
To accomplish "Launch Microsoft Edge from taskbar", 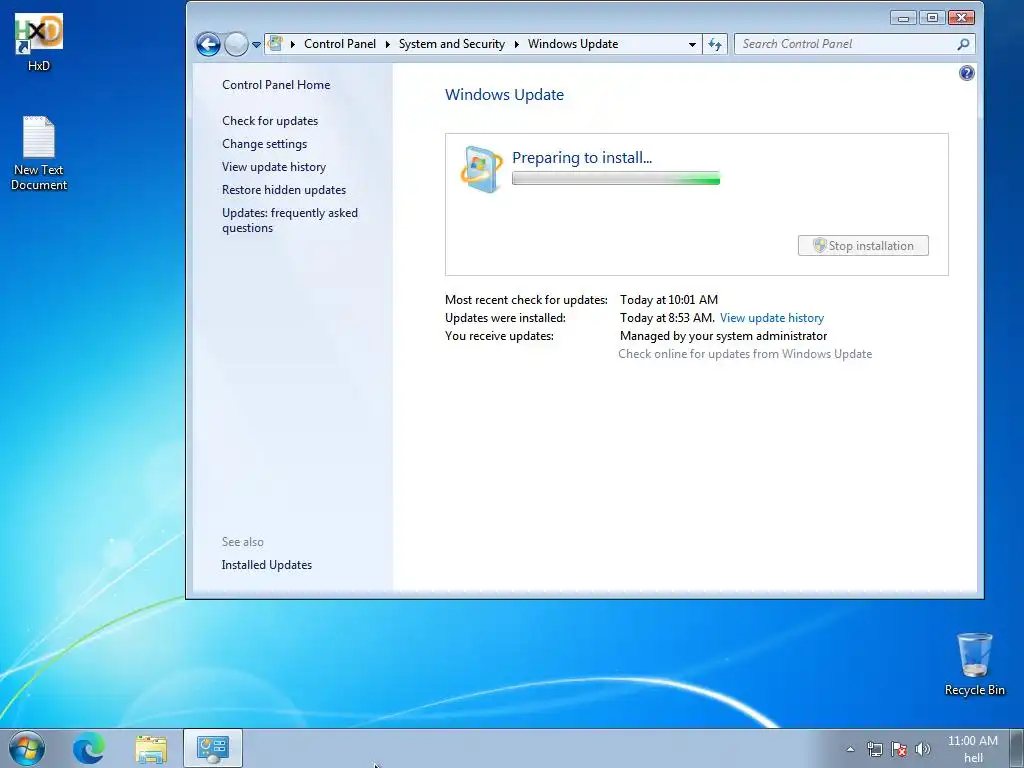I will pyautogui.click(x=89, y=748).
